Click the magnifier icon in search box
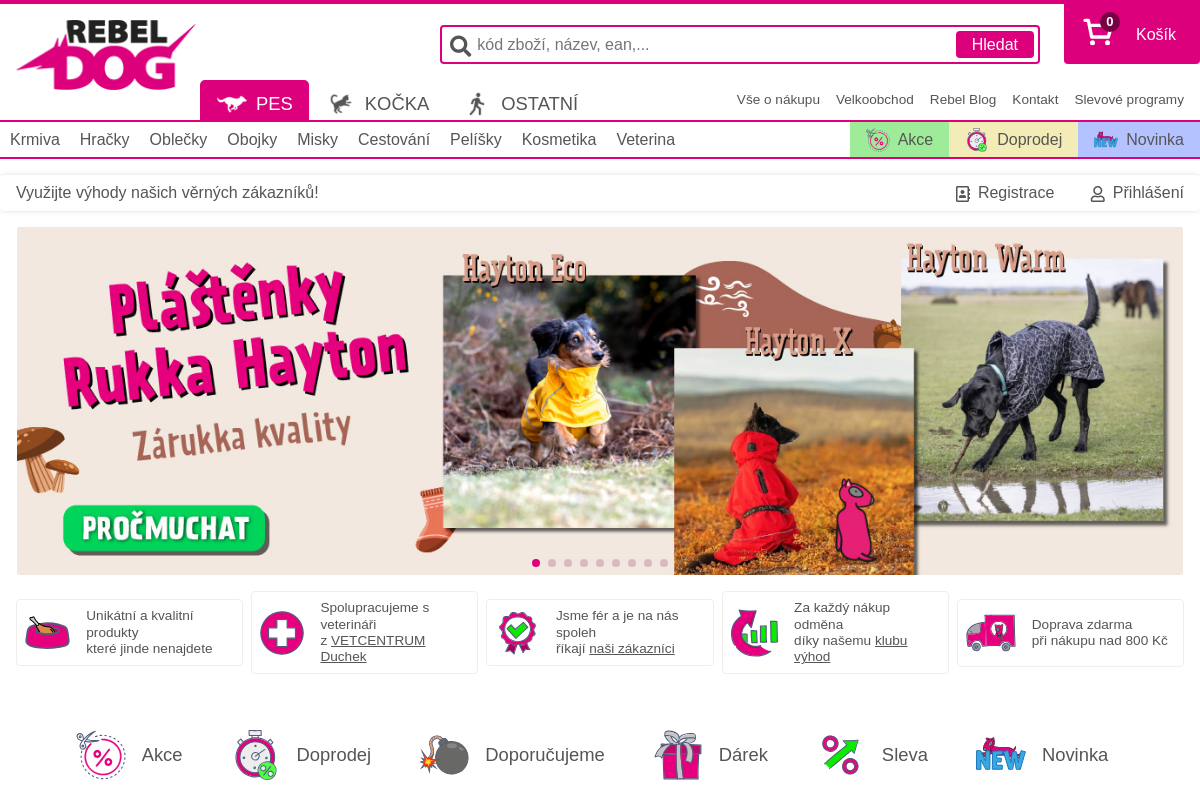Viewport: 1200px width, 800px height. tap(460, 45)
